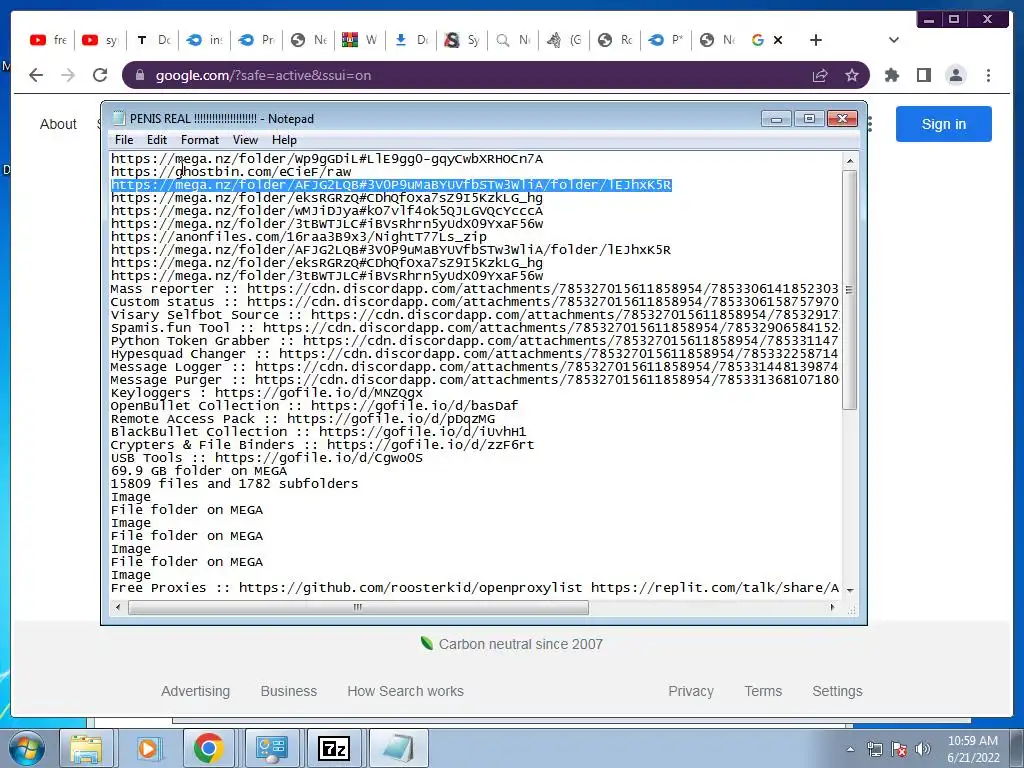This screenshot has height=768, width=1024.
Task: Open the Chrome three-dot menu
Action: pos(989,75)
